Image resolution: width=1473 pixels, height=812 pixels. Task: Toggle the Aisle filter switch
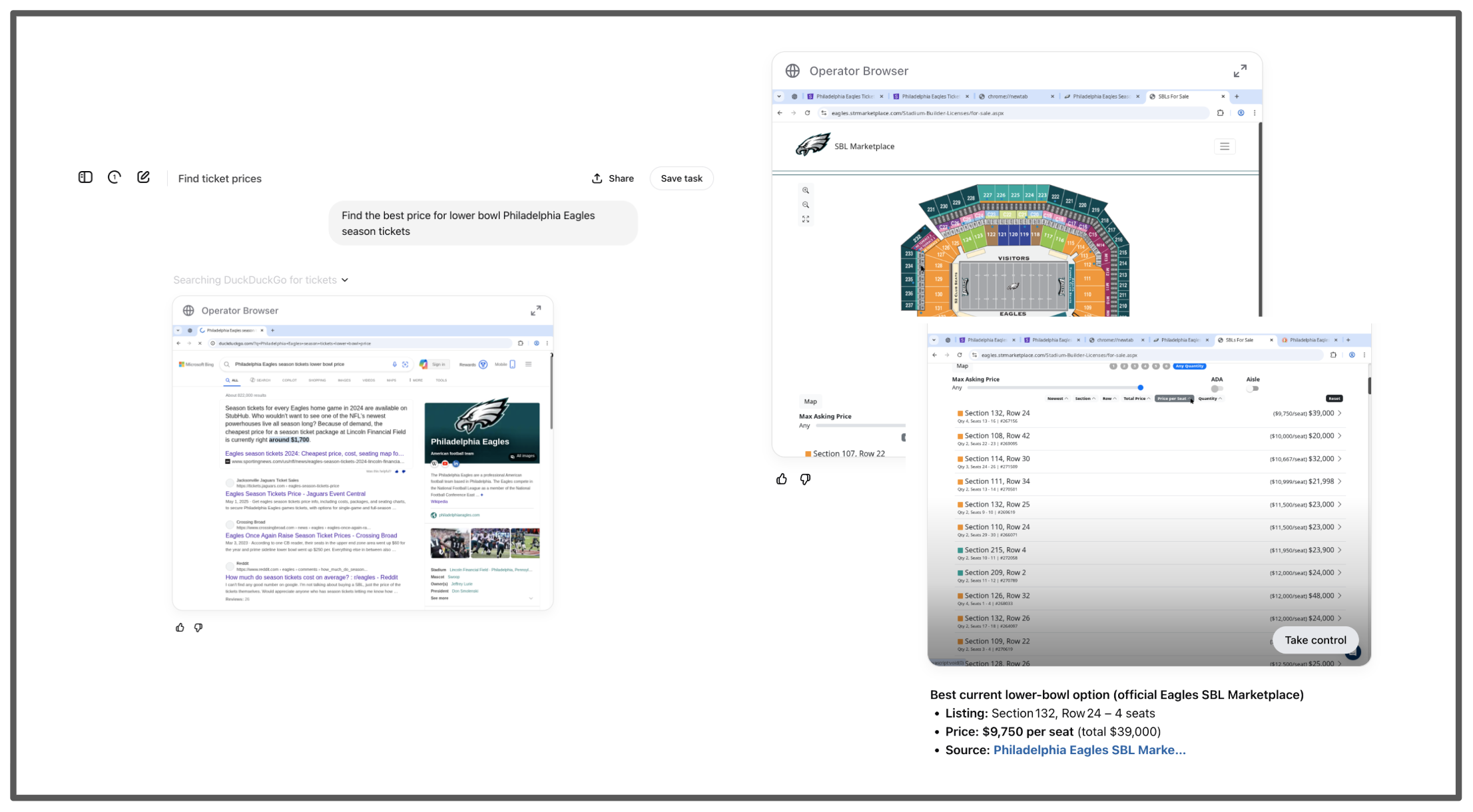[1253, 389]
